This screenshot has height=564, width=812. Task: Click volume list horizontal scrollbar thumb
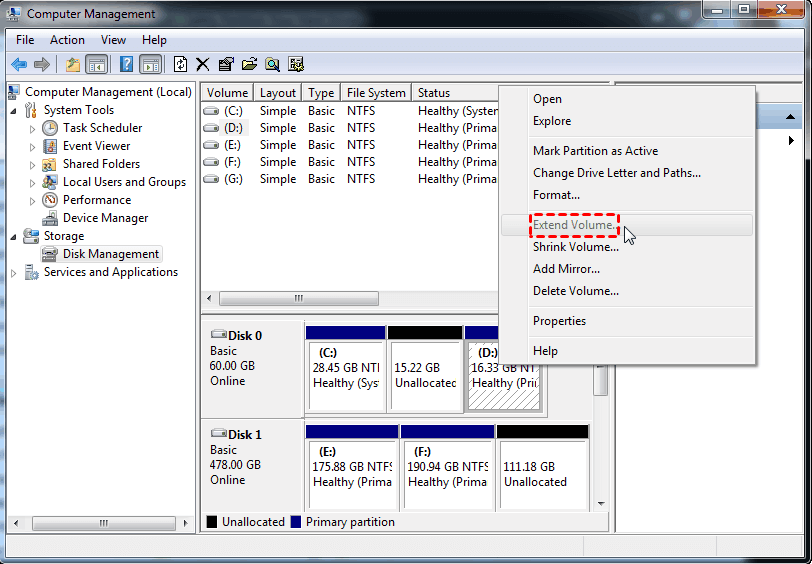pos(299,298)
